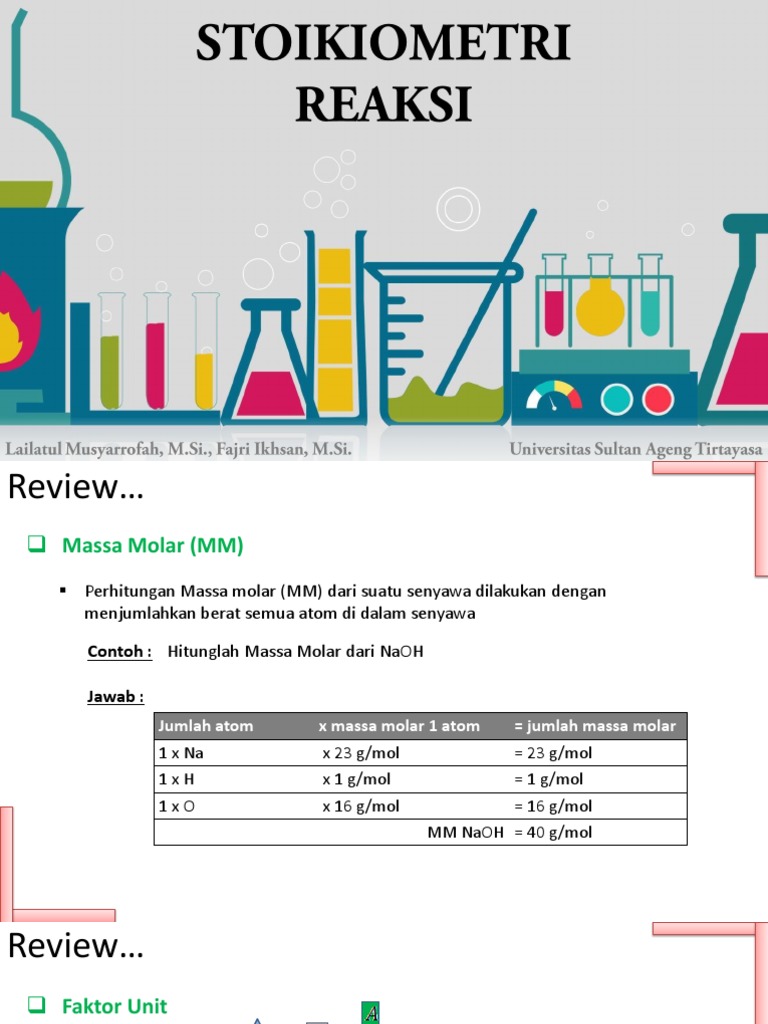768x1024 pixels.
Task: Click the Jumlah atom table header
Action: click(205, 726)
